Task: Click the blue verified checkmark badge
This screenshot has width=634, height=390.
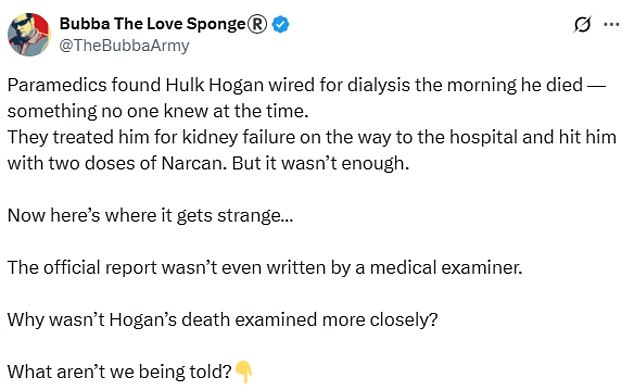Action: [280, 24]
